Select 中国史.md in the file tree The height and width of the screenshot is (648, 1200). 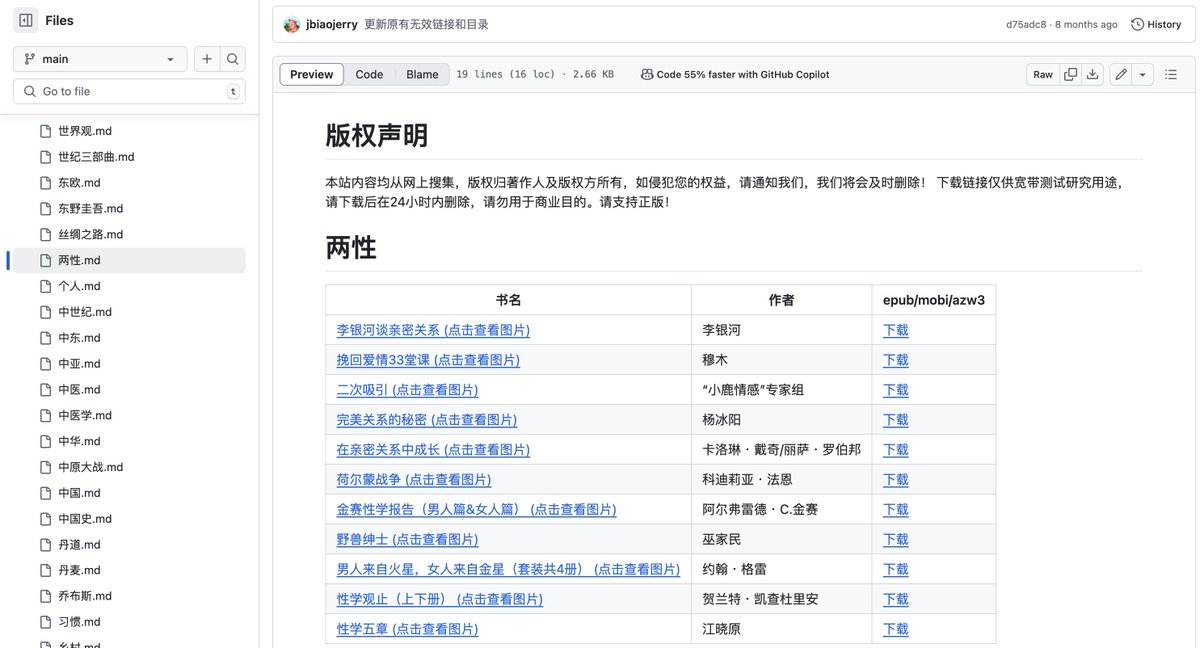pos(87,518)
